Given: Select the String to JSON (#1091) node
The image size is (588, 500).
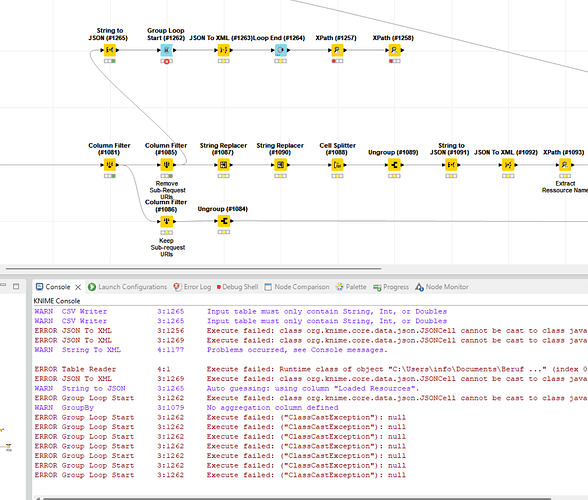Looking at the screenshot, I should click(451, 165).
